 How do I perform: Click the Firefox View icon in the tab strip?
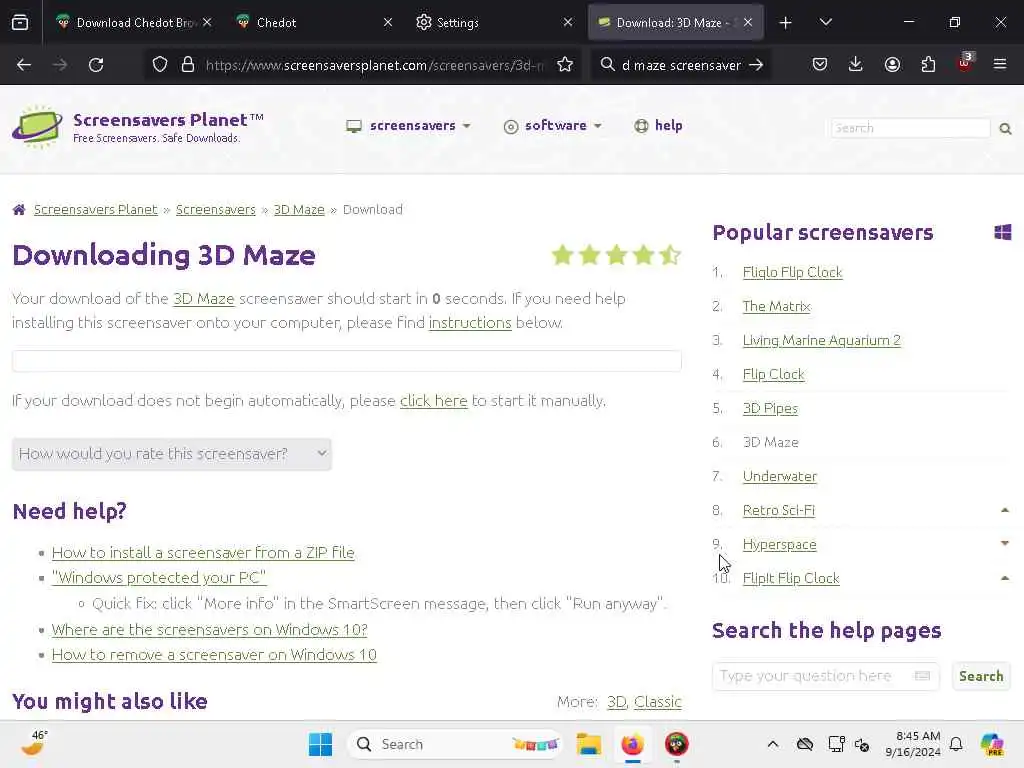tap(20, 22)
